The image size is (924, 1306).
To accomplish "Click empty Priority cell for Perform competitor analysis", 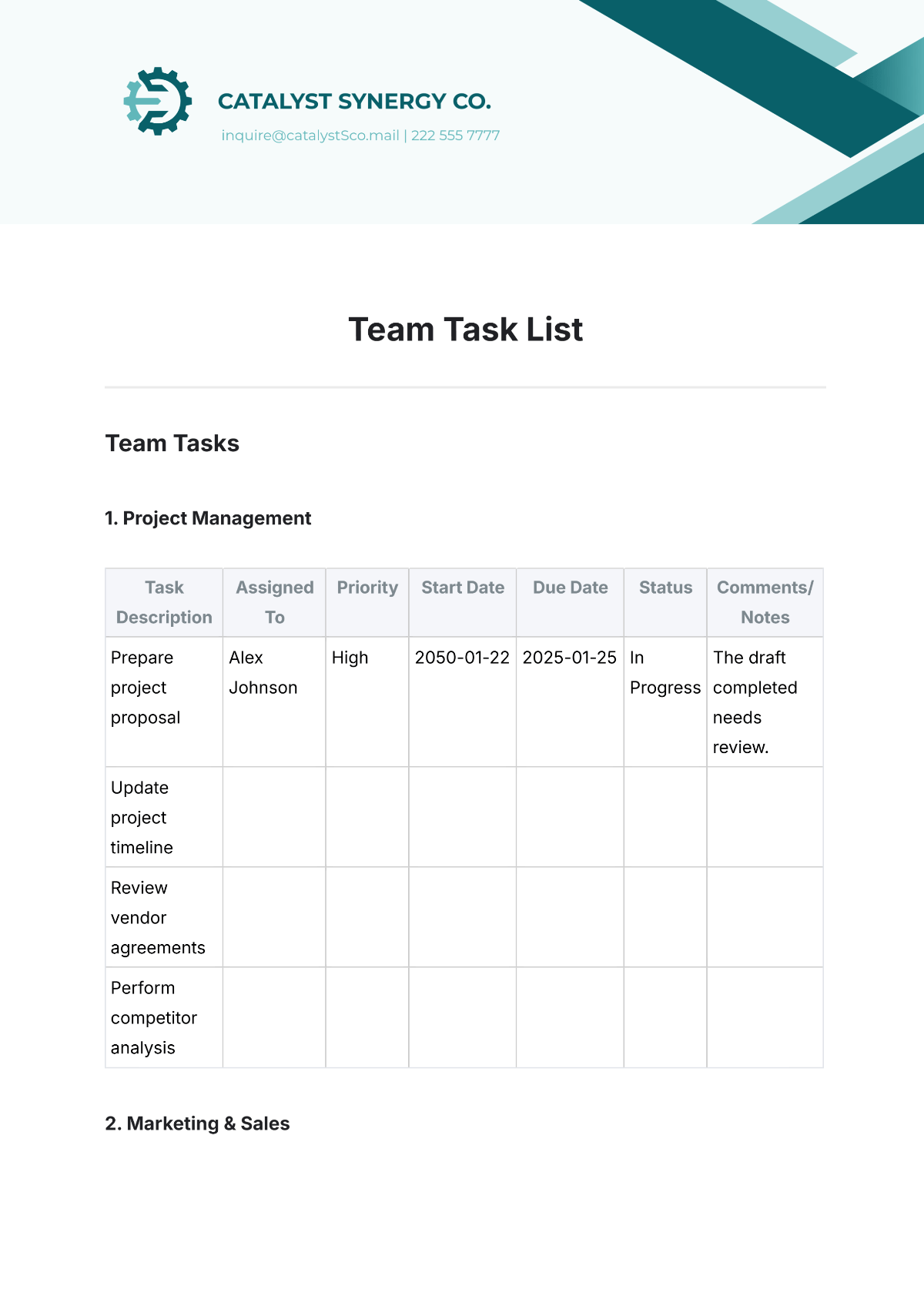I will [367, 1017].
